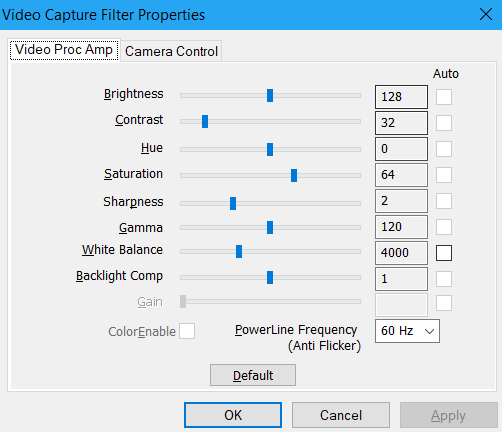
Task: Cancel the dialog changes
Action: tap(341, 415)
